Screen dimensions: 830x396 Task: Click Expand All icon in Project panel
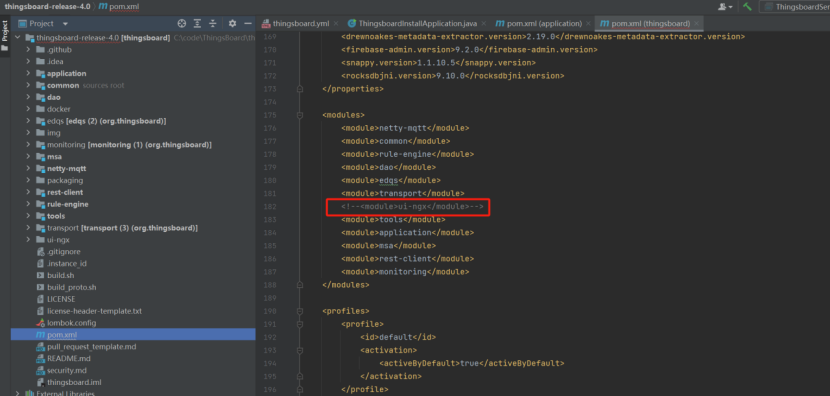(197, 23)
